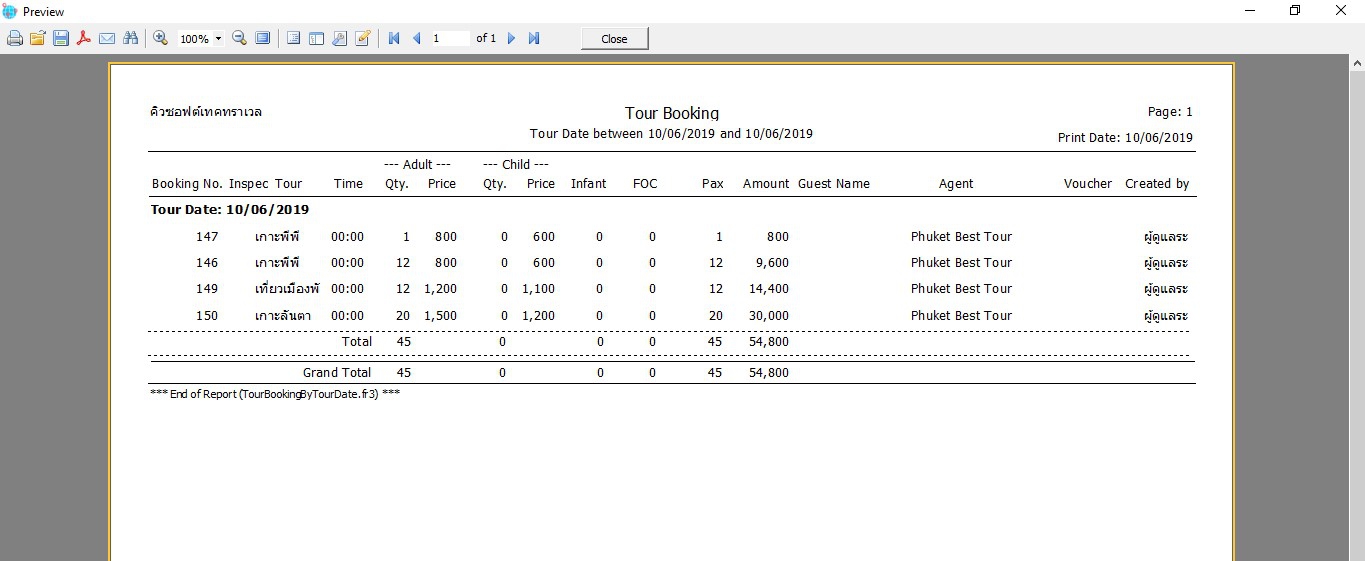The image size is (1365, 561).
Task: Click the 'Grand Total' label
Action: point(337,373)
